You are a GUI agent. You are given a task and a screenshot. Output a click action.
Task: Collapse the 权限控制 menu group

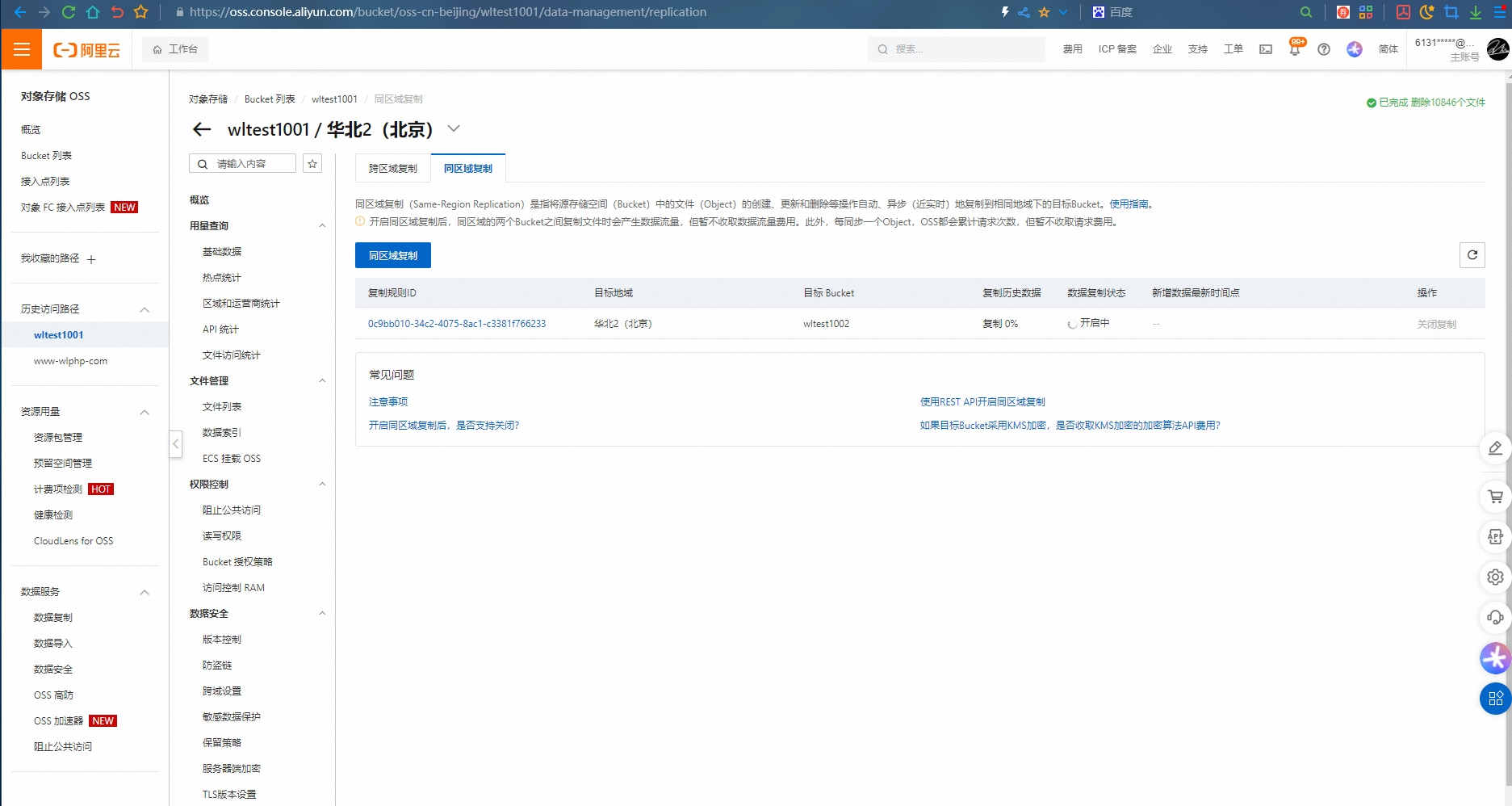322,485
